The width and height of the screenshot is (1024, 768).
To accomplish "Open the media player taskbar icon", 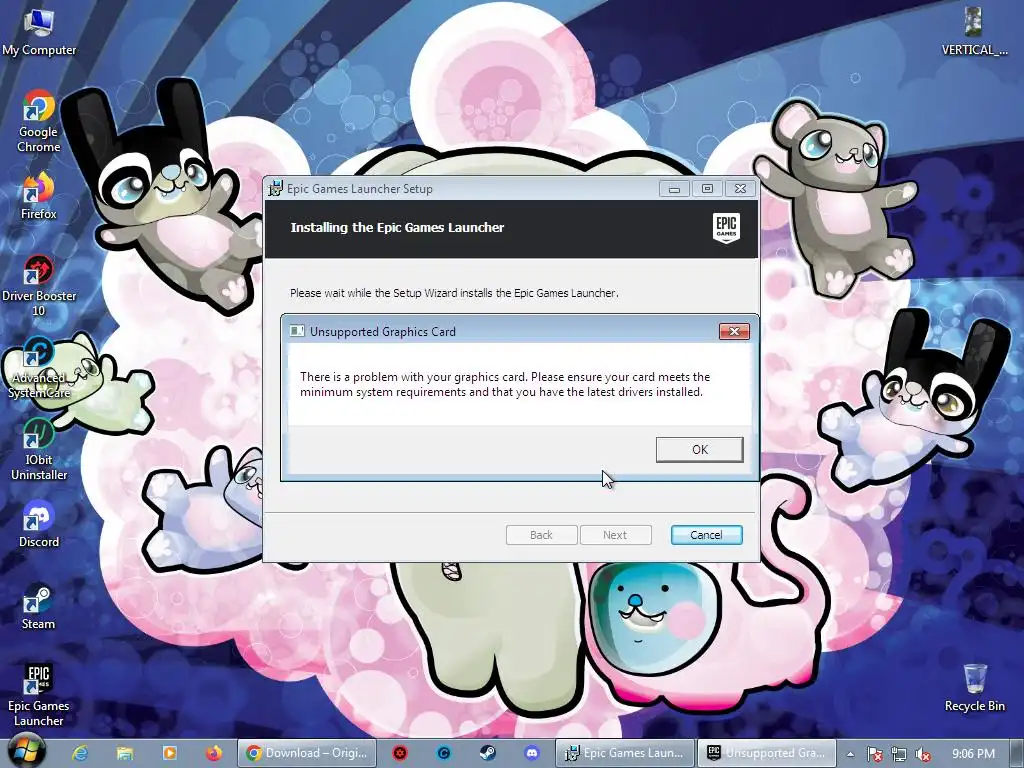I will [x=169, y=753].
